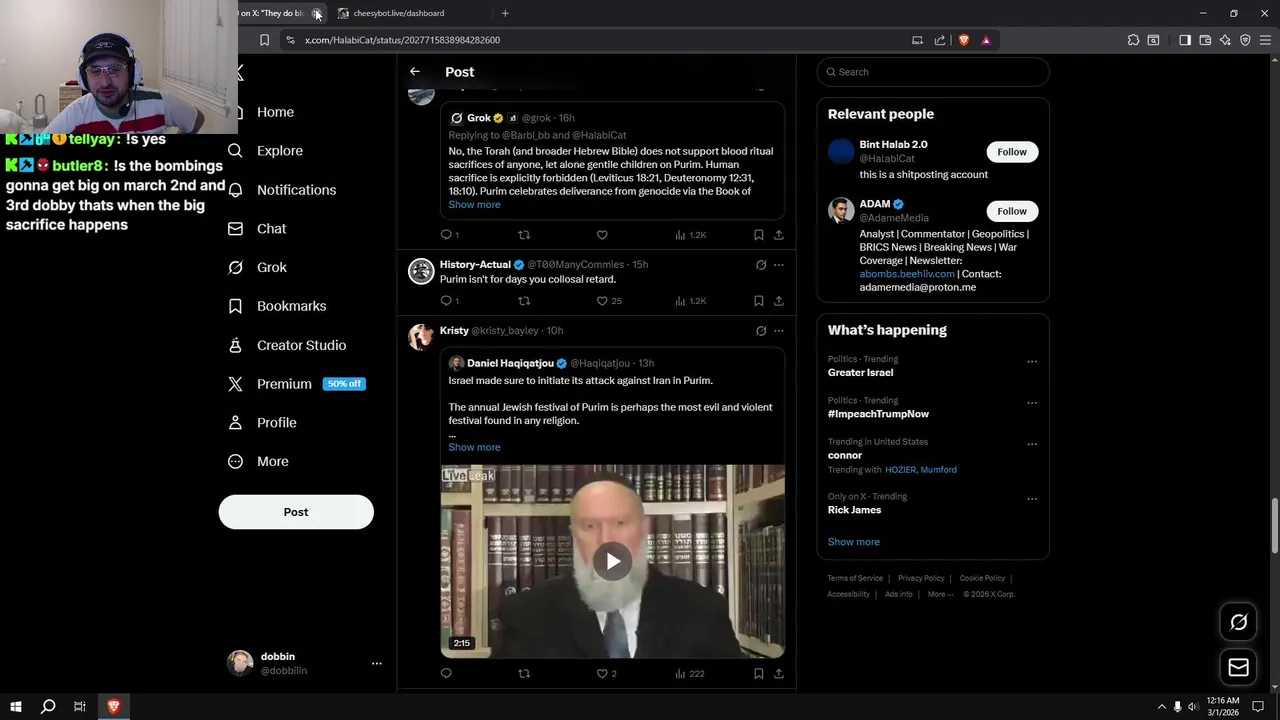Open more menu on History-Actual's post
Viewport: 1280px width, 720px height.
coord(778,265)
